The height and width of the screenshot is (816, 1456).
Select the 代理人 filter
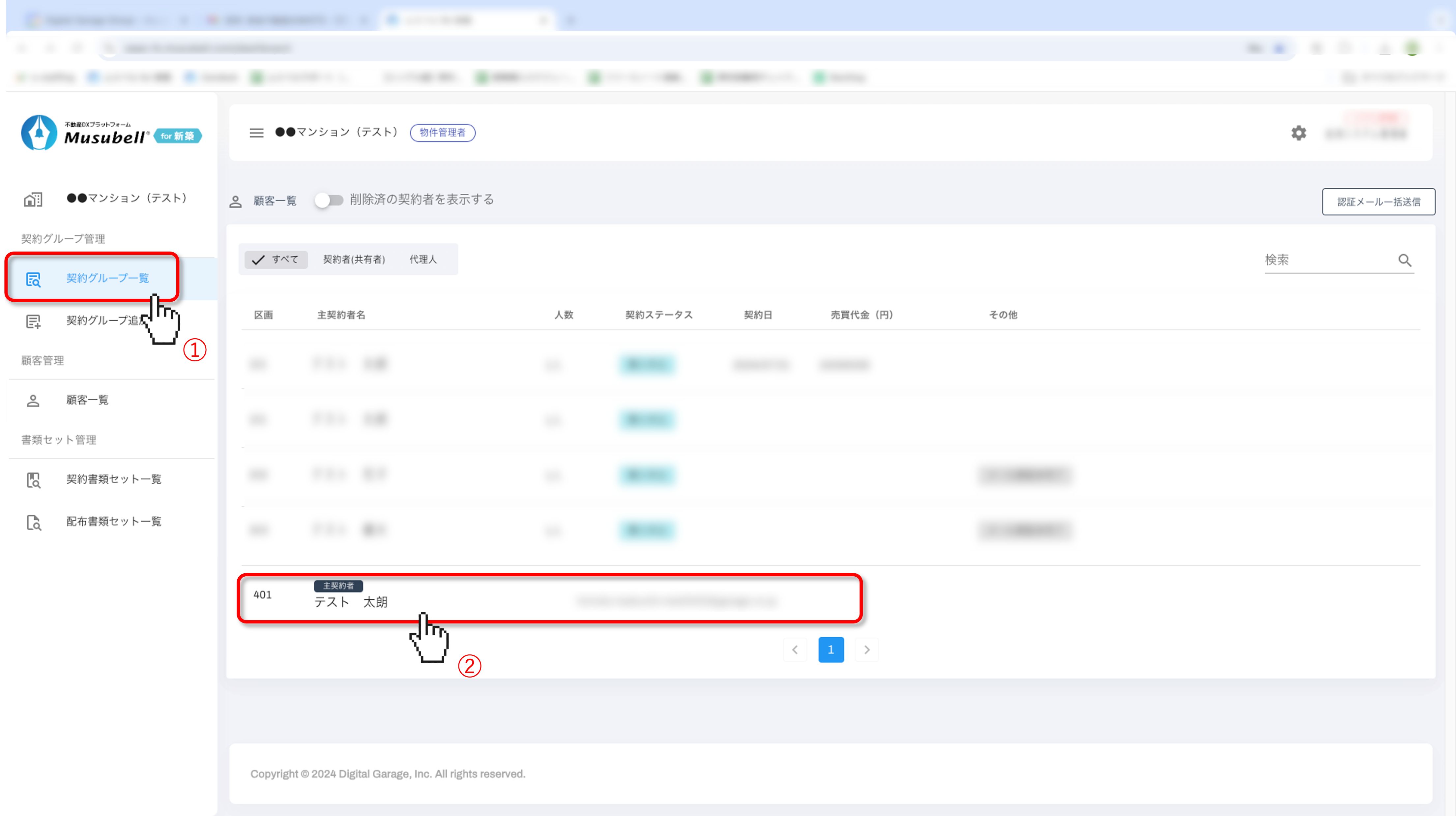[423, 259]
